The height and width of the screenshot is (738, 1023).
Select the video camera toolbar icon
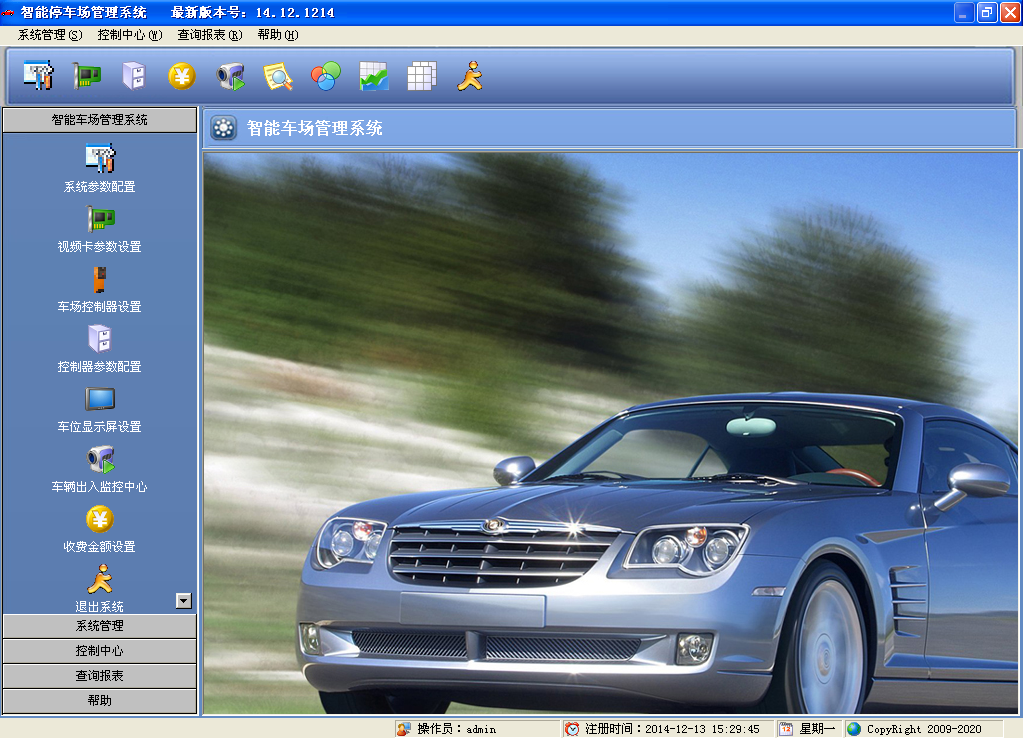coord(229,74)
